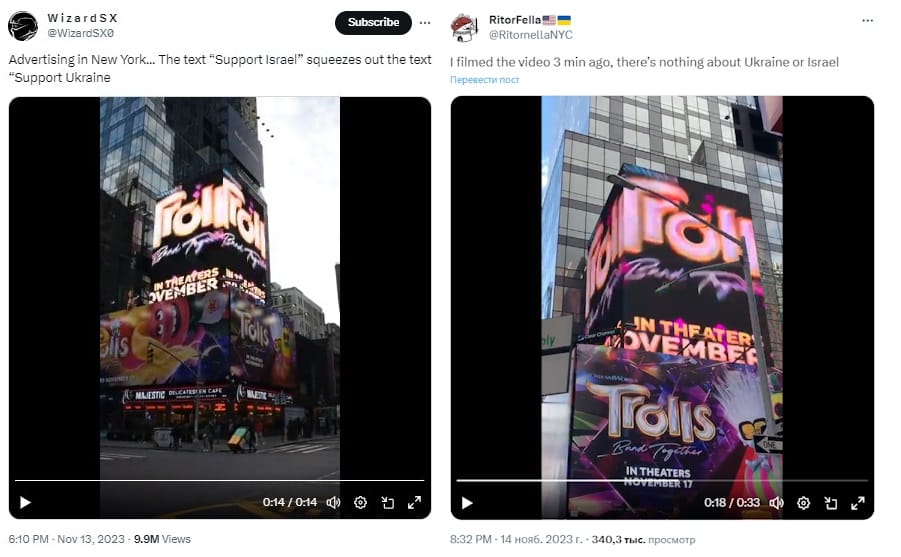Viewport: 901px width, 557px height.
Task: Seek along the right video progress bar
Action: [x=662, y=480]
